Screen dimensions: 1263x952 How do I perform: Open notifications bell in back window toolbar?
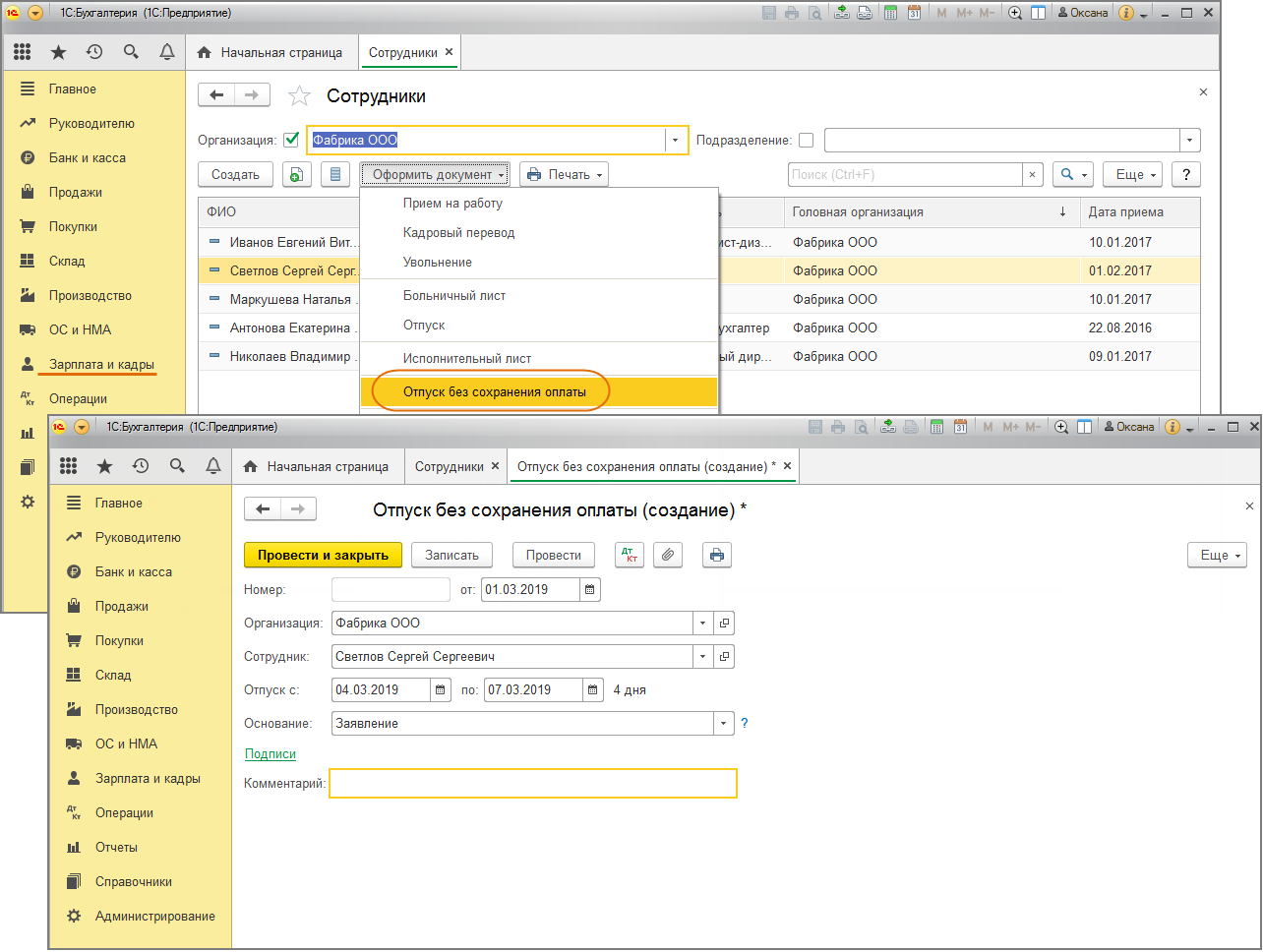[x=167, y=52]
